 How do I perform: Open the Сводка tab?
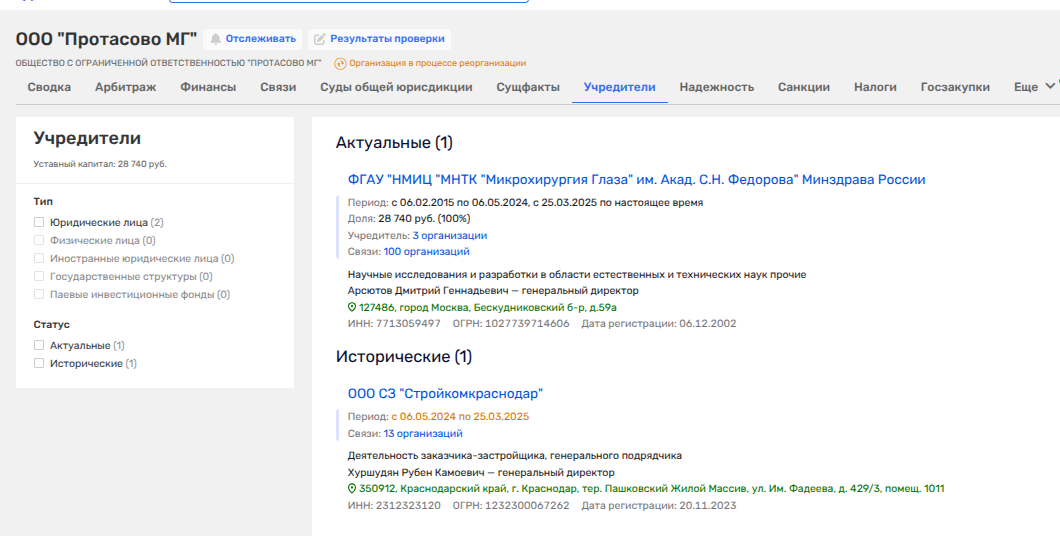tap(49, 87)
